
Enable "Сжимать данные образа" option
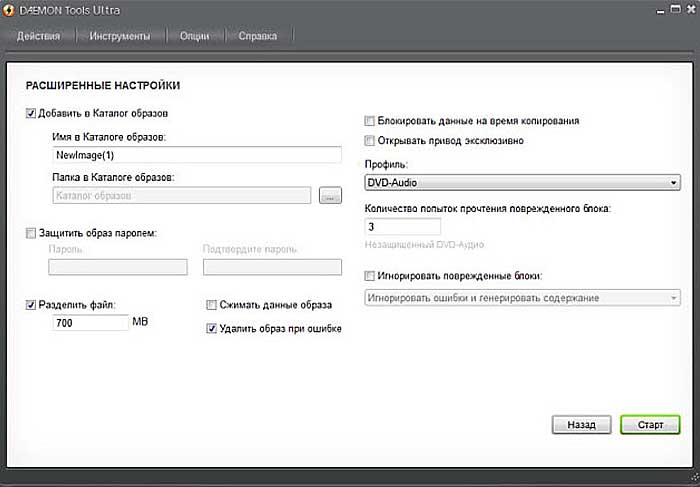coord(211,304)
